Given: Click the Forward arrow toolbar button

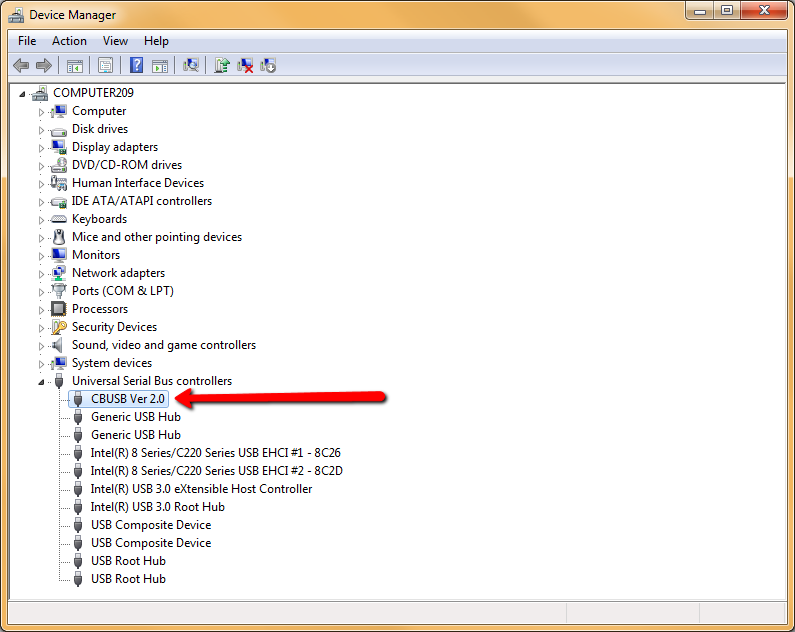Looking at the screenshot, I should click(x=44, y=65).
